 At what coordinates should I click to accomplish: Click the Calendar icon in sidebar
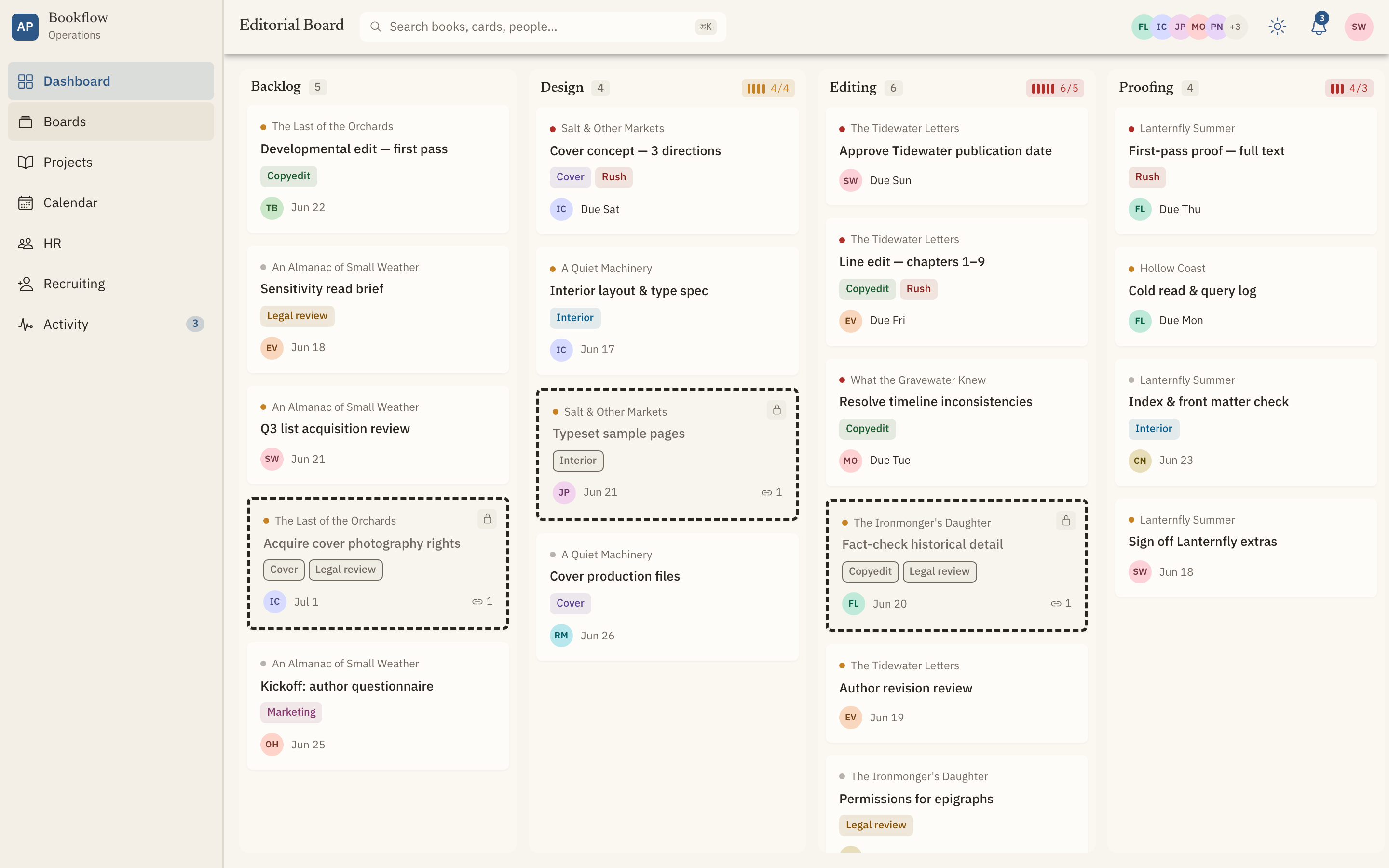(x=25, y=203)
